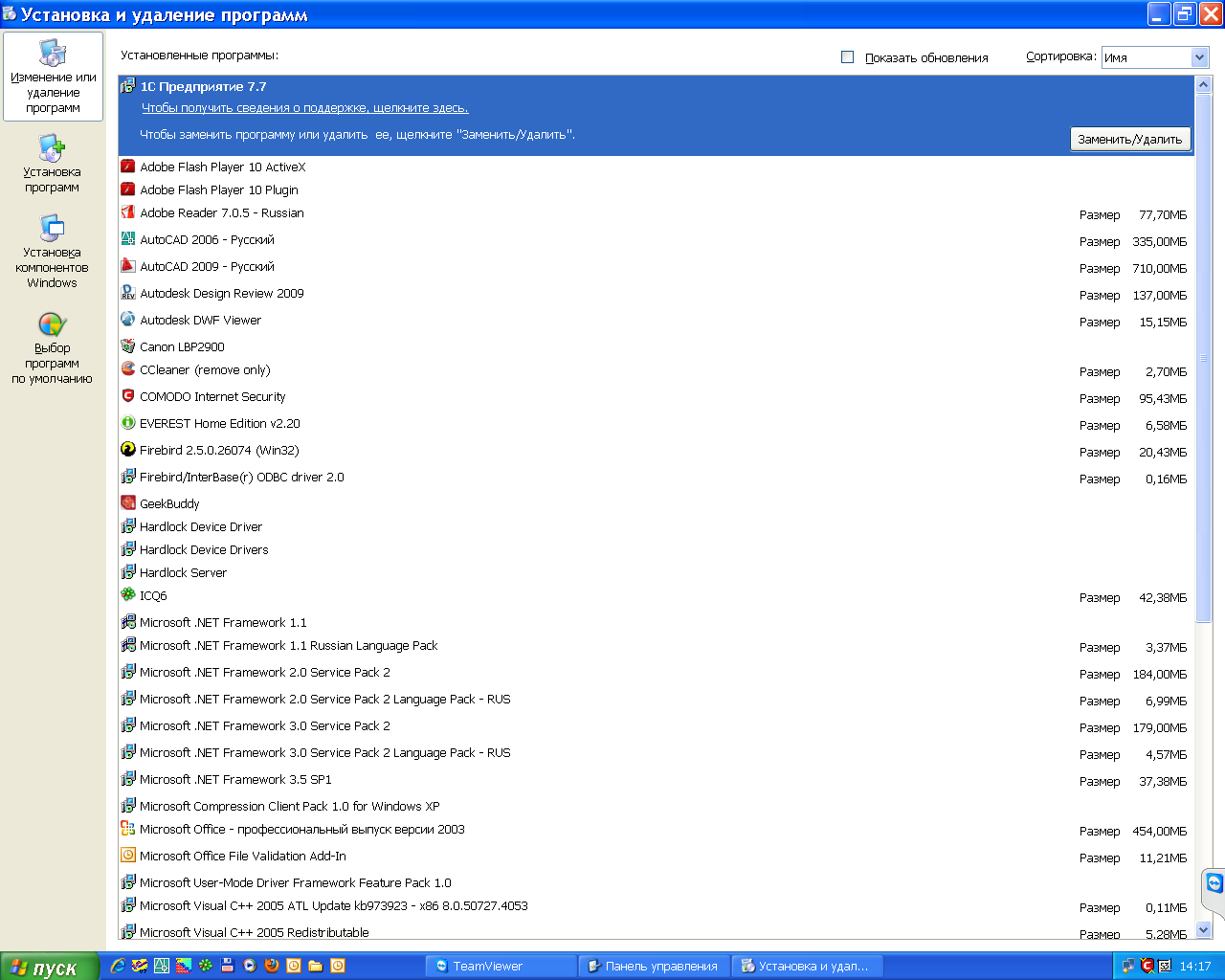Select "Firebird/InterBase(r) ODBC driver 2.0" entry

point(657,477)
